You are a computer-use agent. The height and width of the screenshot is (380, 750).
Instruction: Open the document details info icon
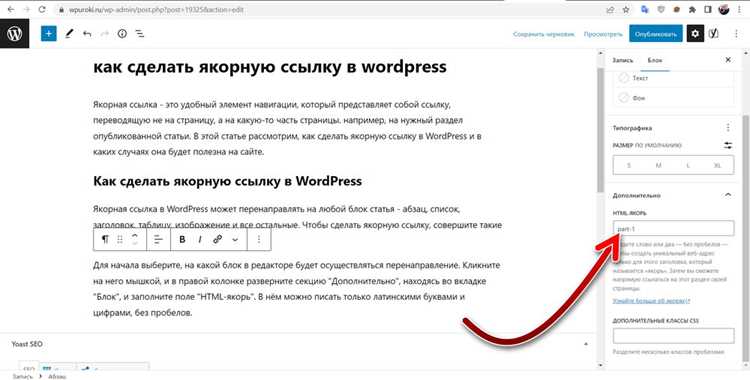122,34
